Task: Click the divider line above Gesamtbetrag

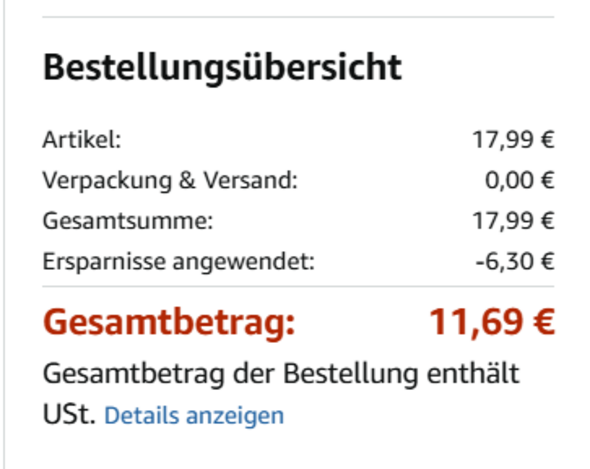Action: 298,286
